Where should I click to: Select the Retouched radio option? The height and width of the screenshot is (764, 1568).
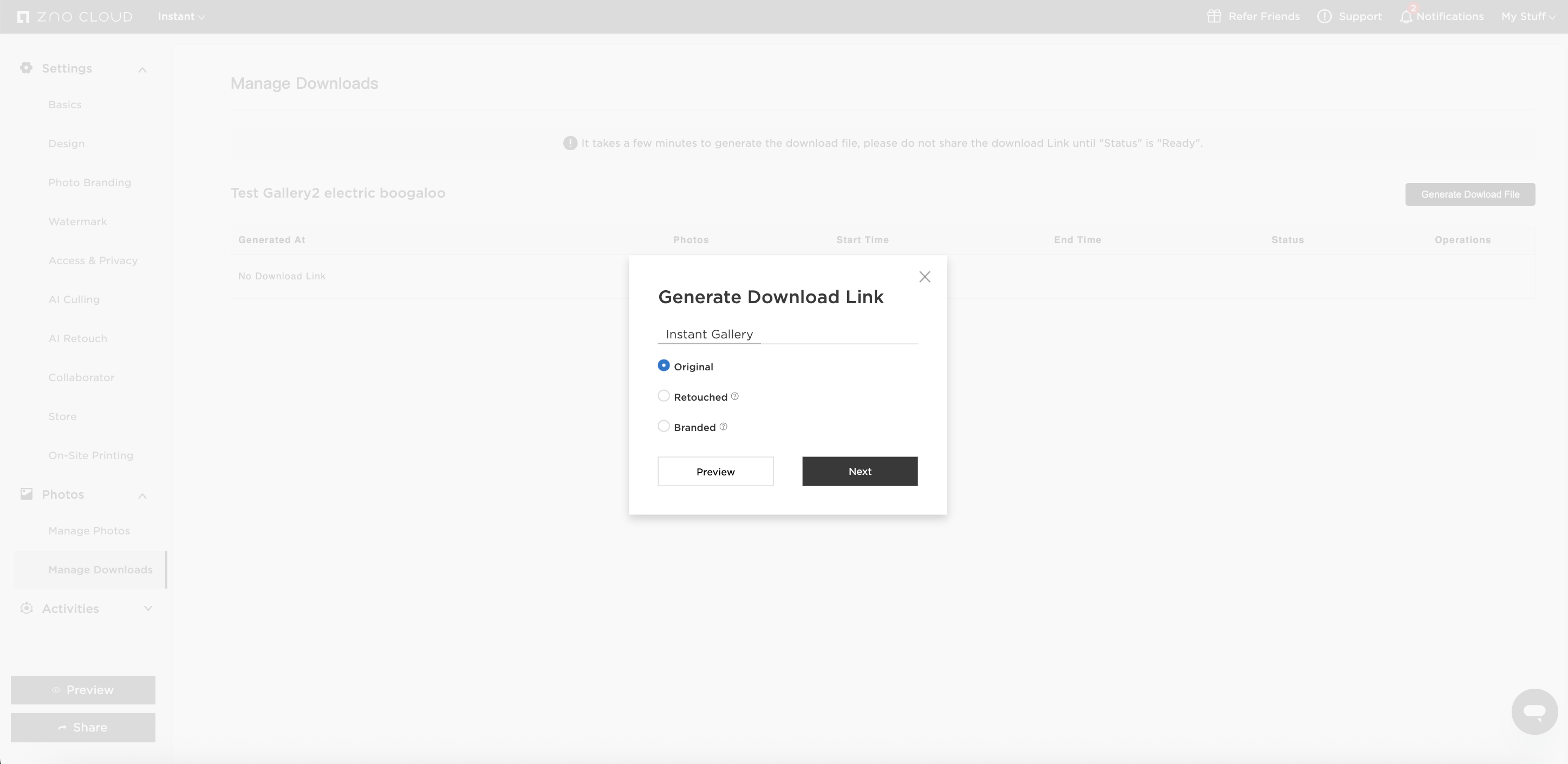[663, 396]
